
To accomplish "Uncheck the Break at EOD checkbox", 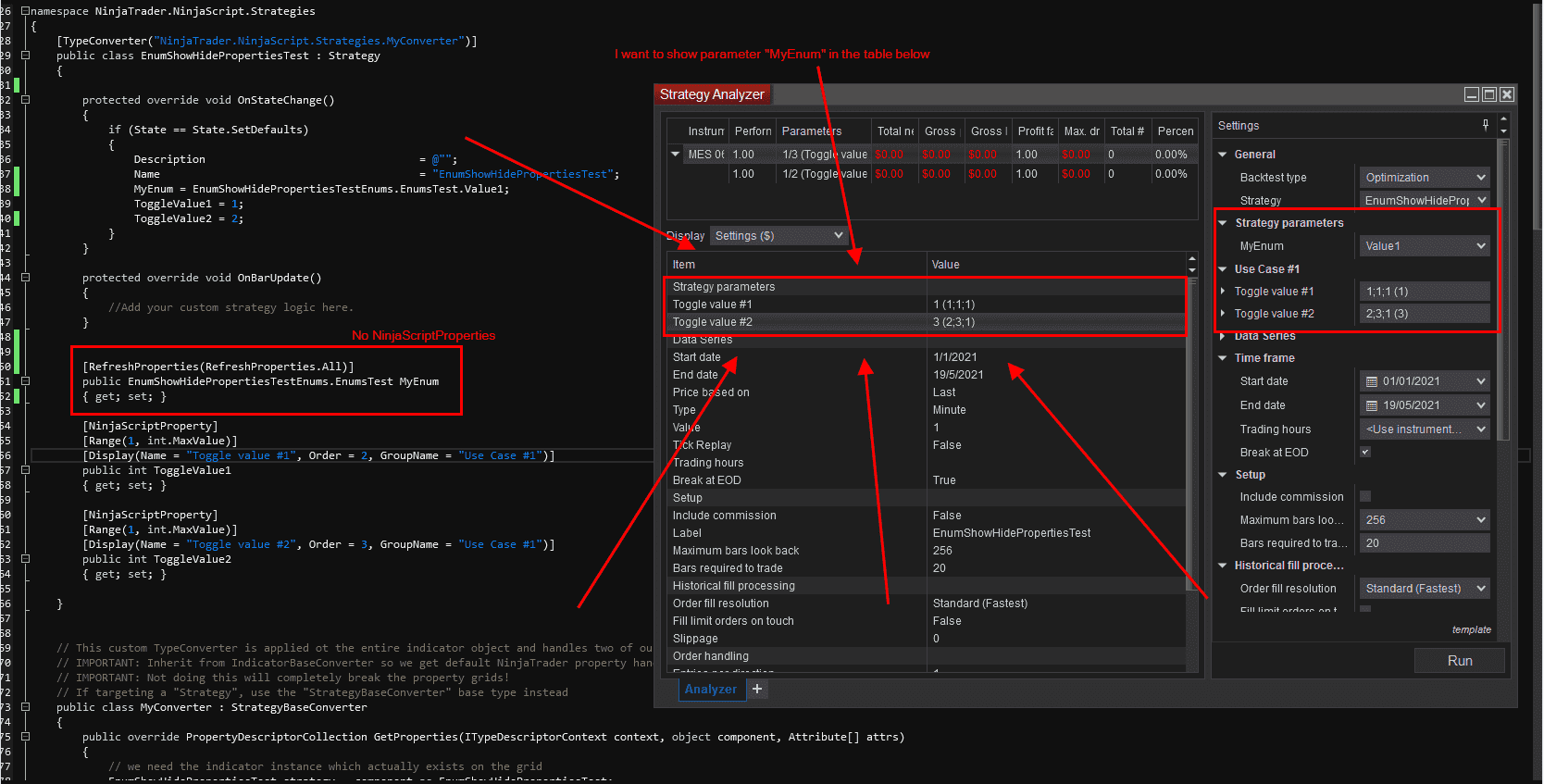I will coord(1365,453).
